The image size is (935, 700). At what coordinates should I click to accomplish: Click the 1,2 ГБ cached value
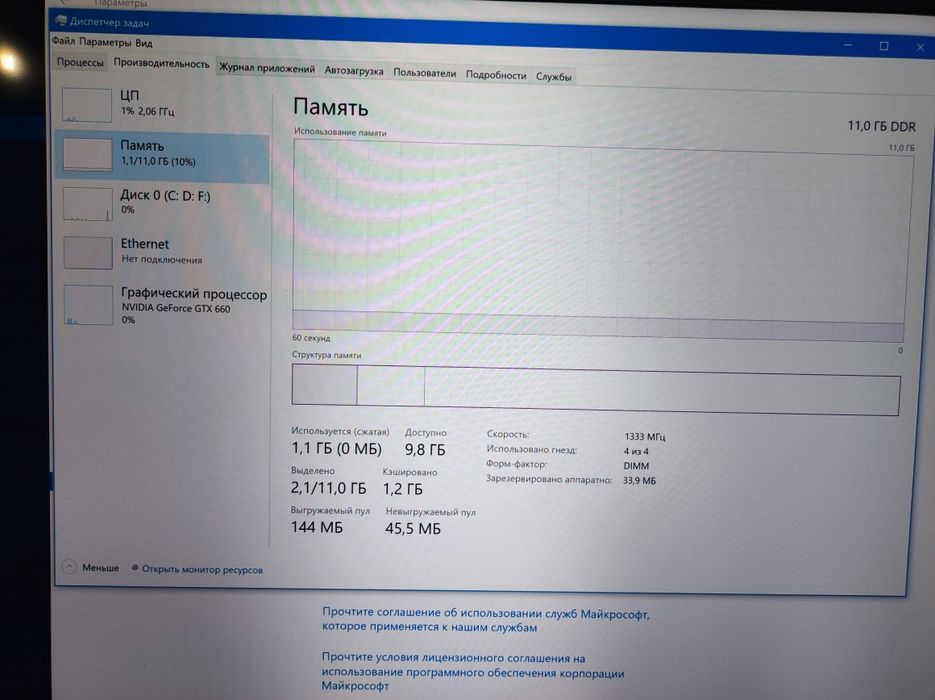pyautogui.click(x=403, y=489)
